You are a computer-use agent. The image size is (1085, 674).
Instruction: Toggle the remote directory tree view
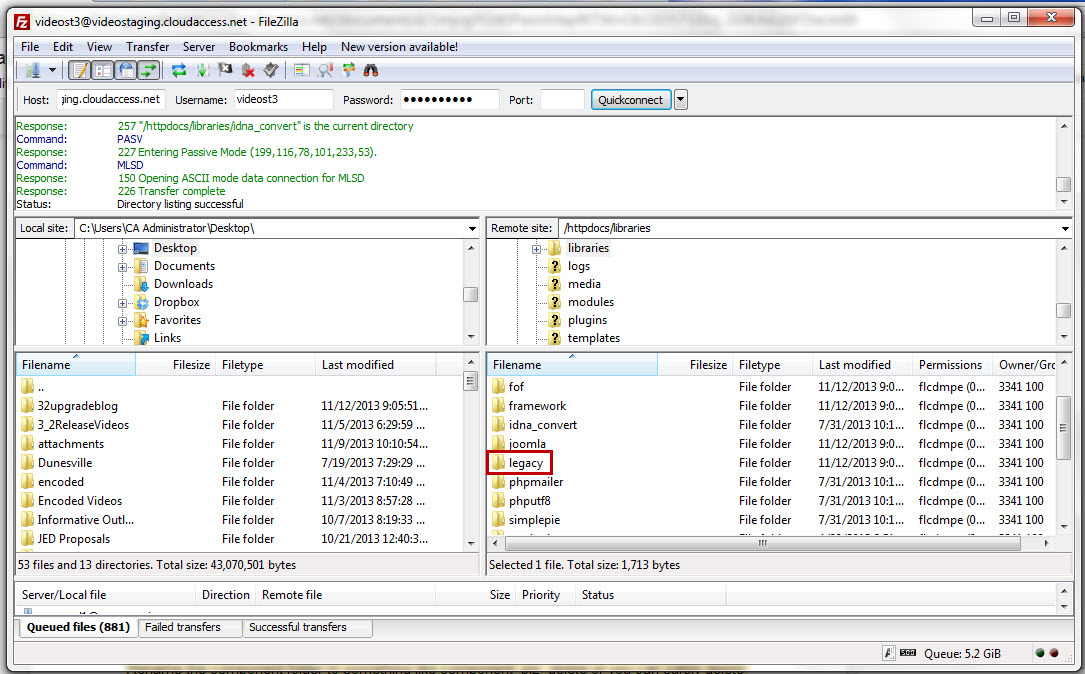coord(126,71)
